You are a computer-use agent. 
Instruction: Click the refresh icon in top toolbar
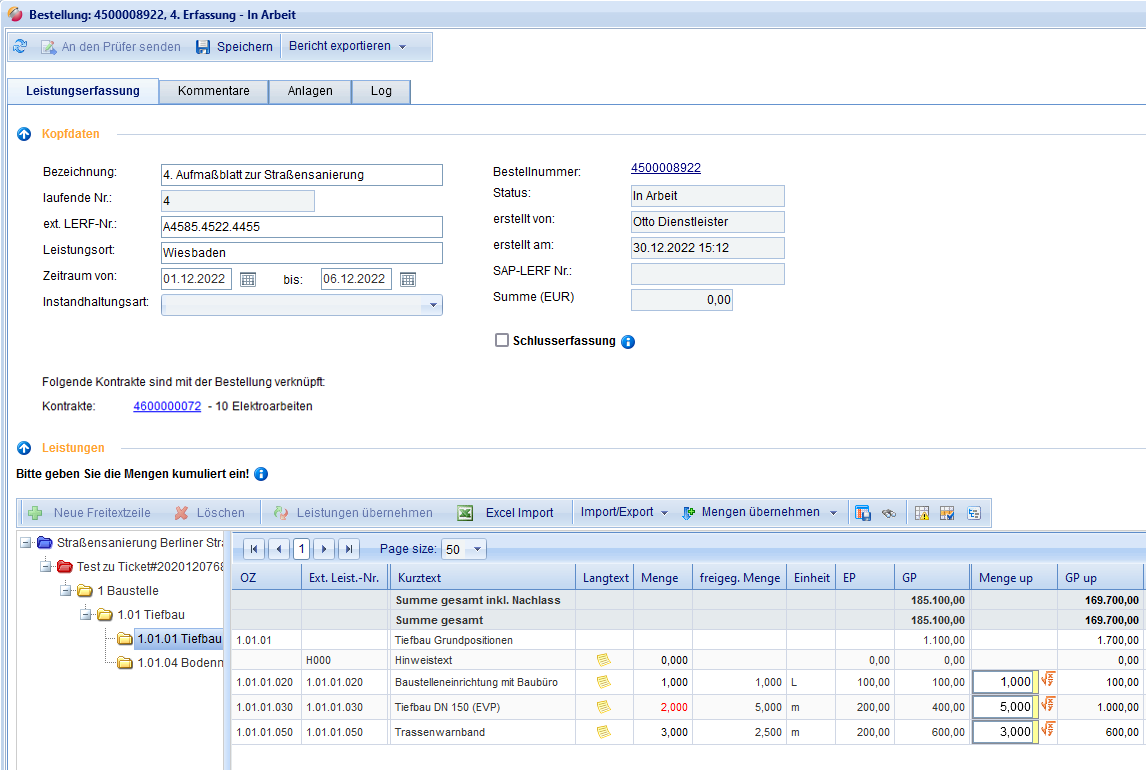(x=20, y=47)
